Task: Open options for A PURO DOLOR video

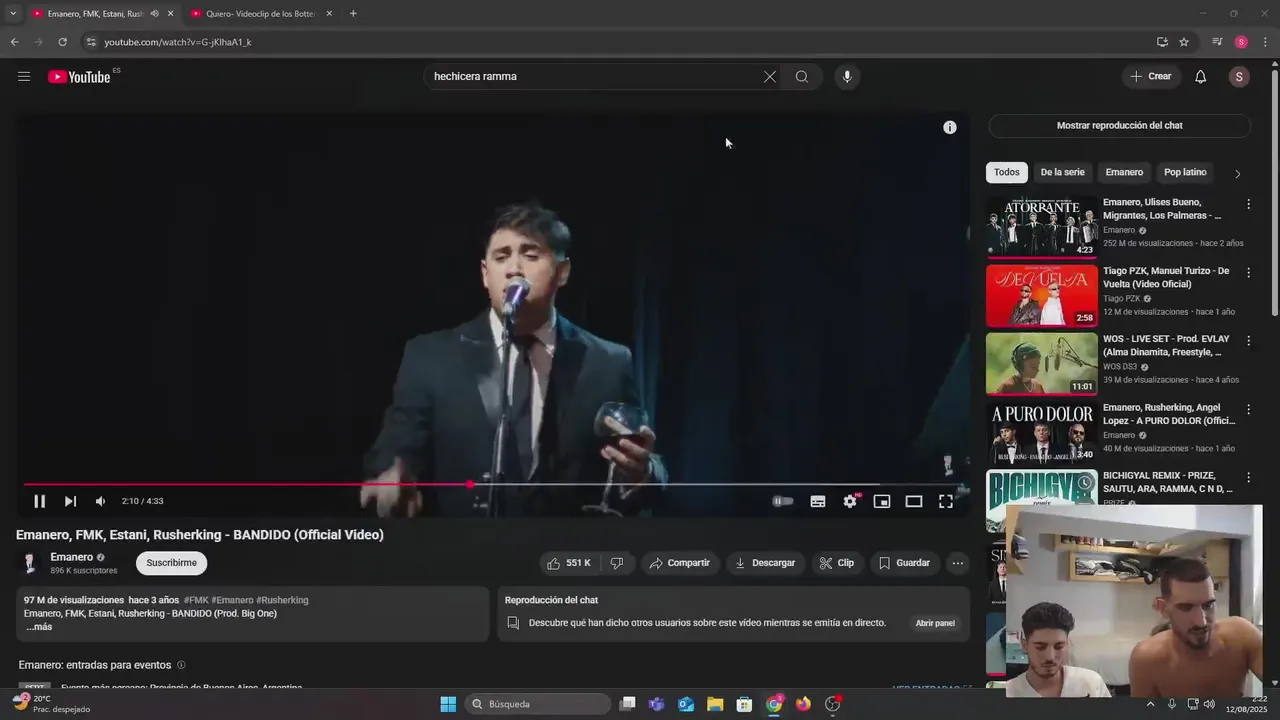Action: tap(1248, 409)
